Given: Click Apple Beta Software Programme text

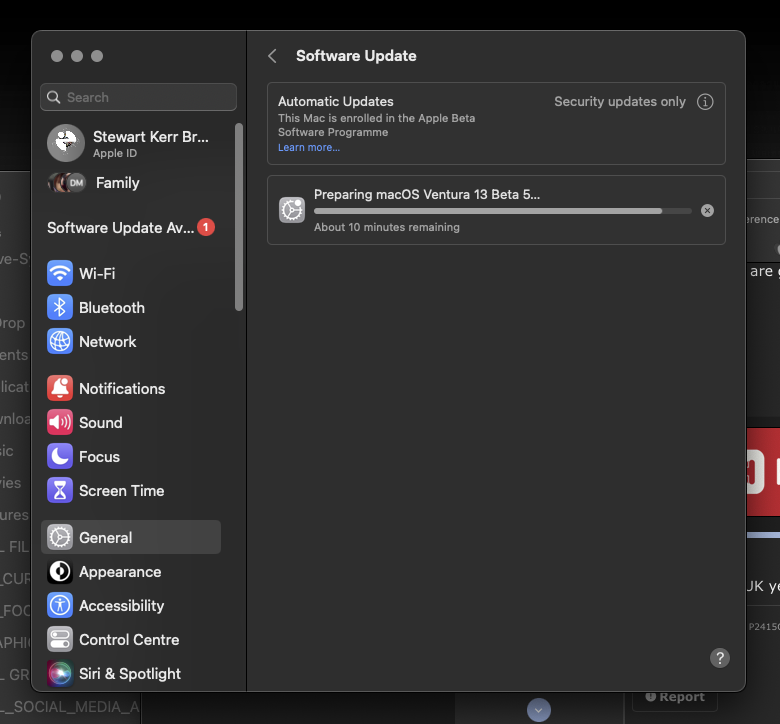Looking at the screenshot, I should pos(377,125).
